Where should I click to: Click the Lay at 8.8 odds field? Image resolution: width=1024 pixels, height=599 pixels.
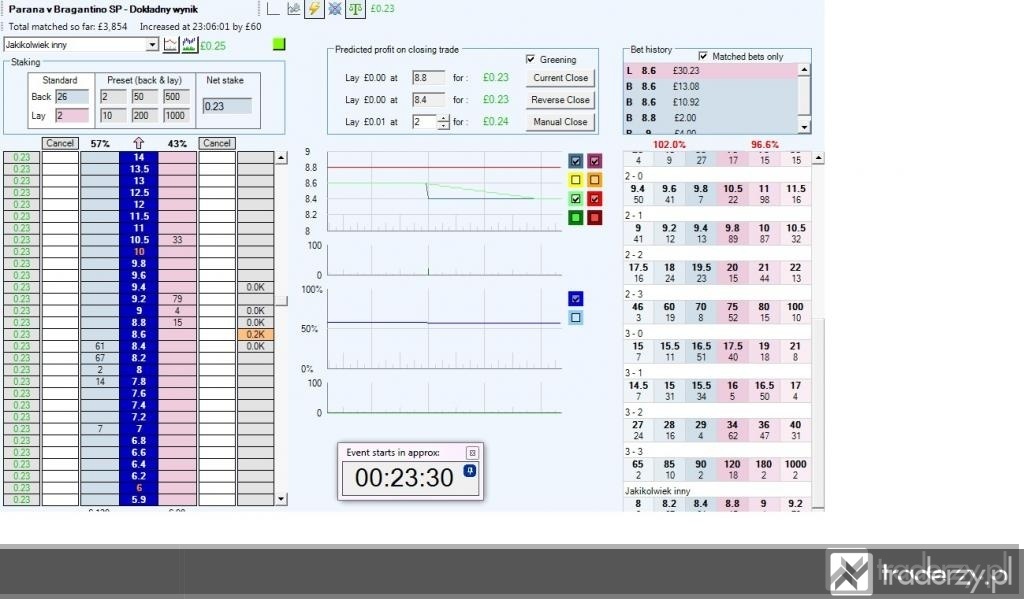click(x=428, y=78)
